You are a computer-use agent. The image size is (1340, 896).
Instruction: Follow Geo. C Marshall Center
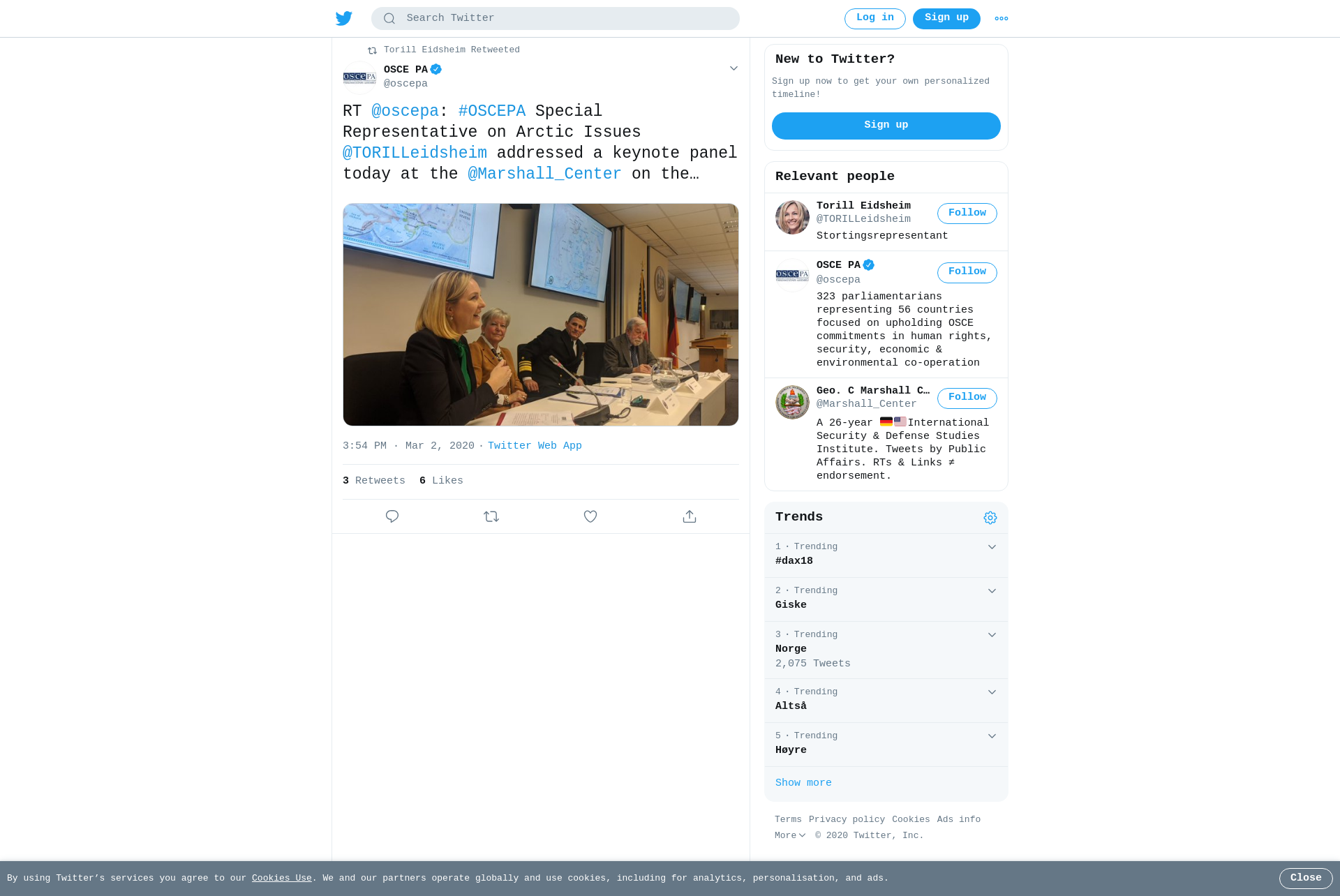point(967,398)
